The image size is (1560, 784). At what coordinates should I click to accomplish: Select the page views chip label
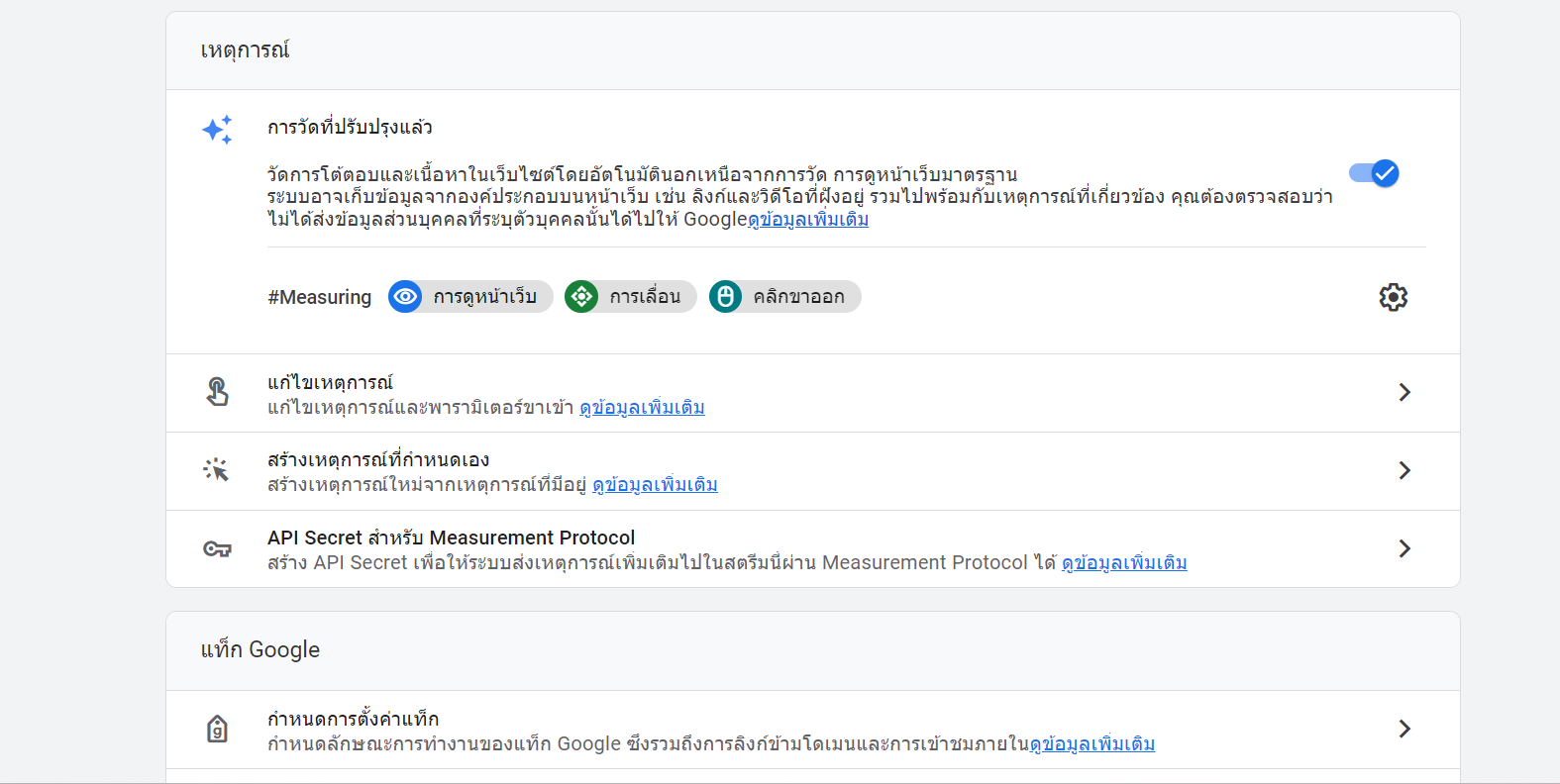484,297
